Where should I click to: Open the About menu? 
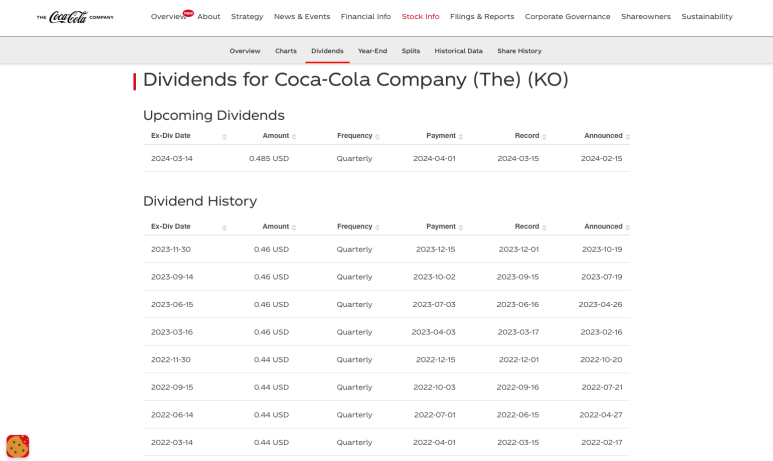click(x=209, y=16)
